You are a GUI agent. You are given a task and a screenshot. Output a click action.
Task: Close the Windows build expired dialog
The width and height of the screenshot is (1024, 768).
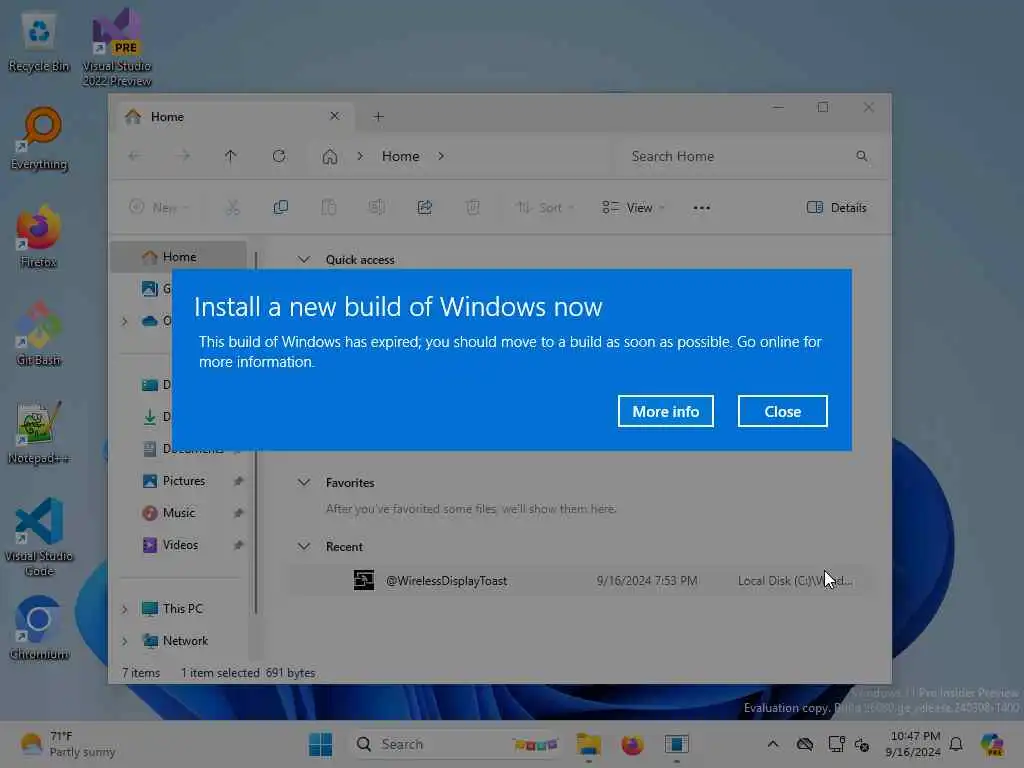coord(782,411)
